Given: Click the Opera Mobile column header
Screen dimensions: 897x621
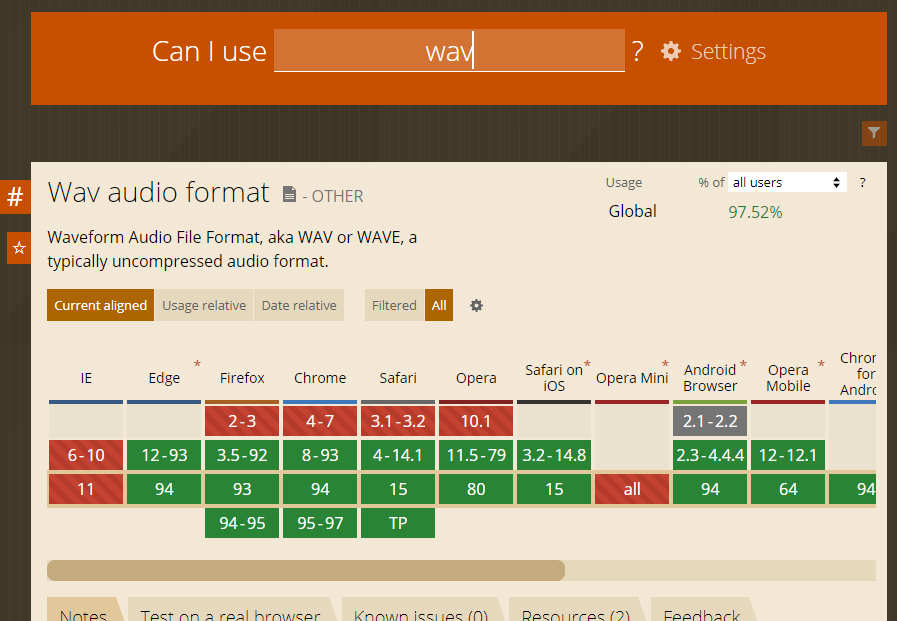Looking at the screenshot, I should coord(788,378).
